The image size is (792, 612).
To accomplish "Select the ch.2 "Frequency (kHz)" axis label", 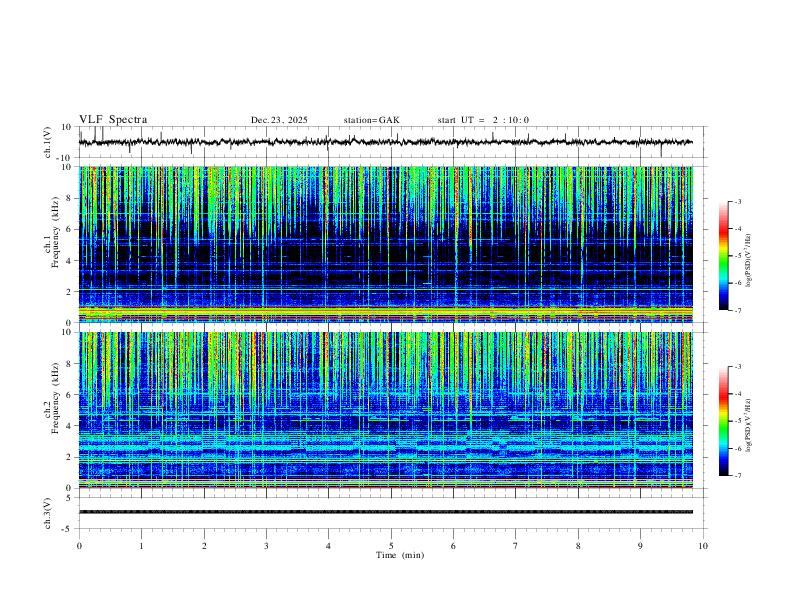I will coord(56,398).
